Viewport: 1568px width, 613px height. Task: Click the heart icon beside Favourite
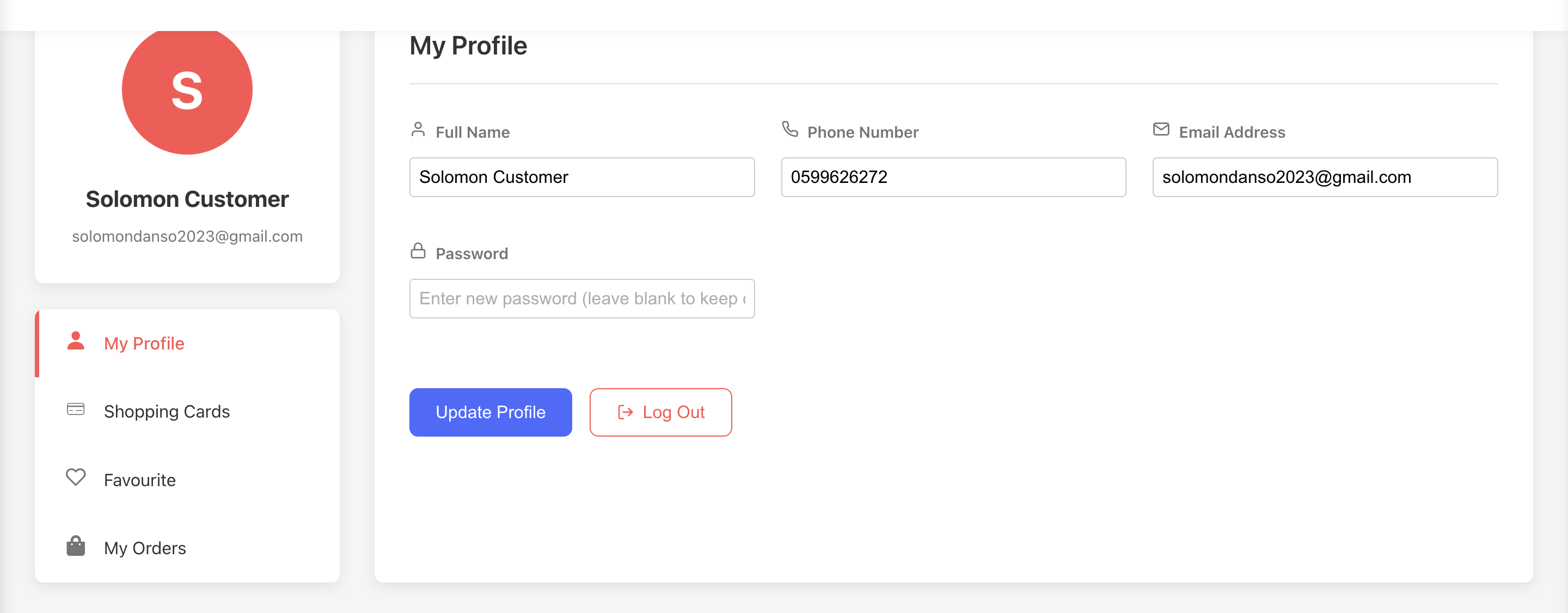(x=76, y=477)
